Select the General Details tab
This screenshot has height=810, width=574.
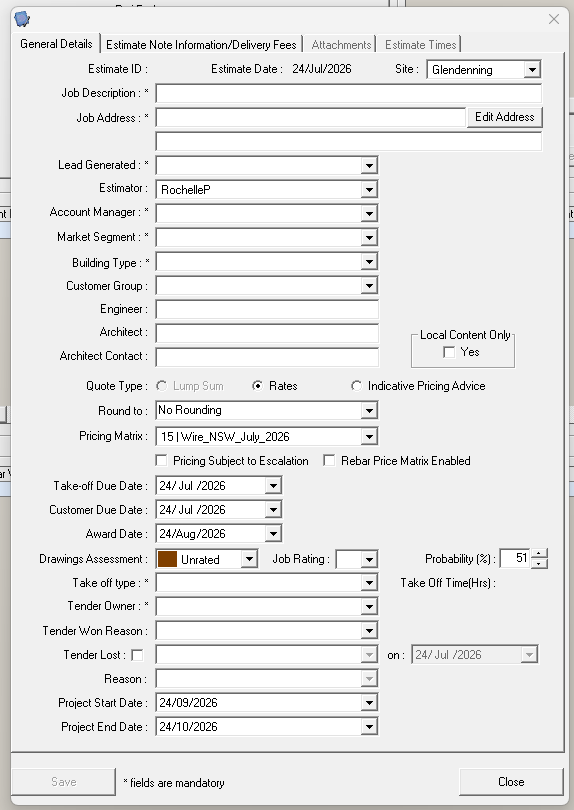coord(56,43)
